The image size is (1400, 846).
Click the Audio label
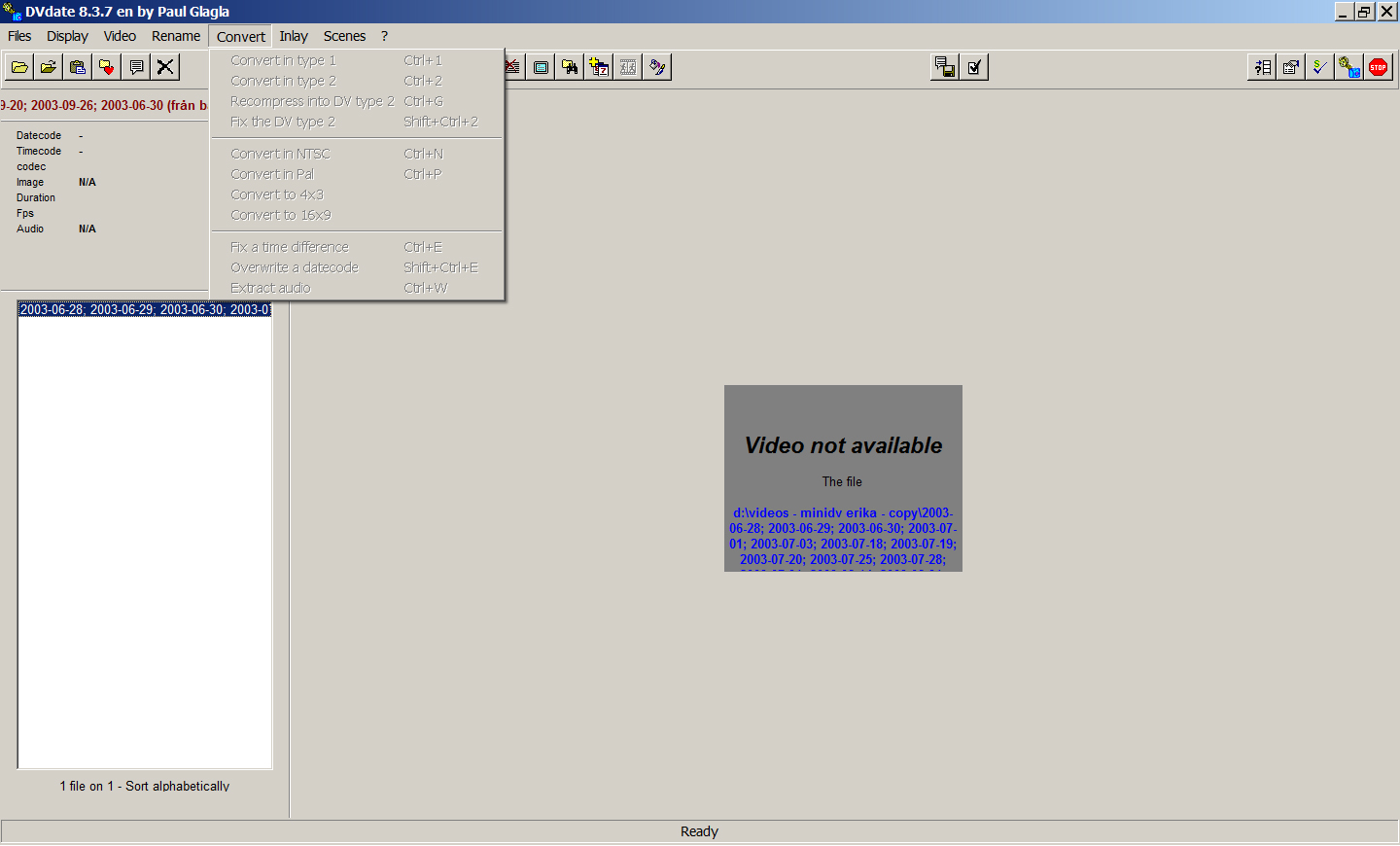30,229
